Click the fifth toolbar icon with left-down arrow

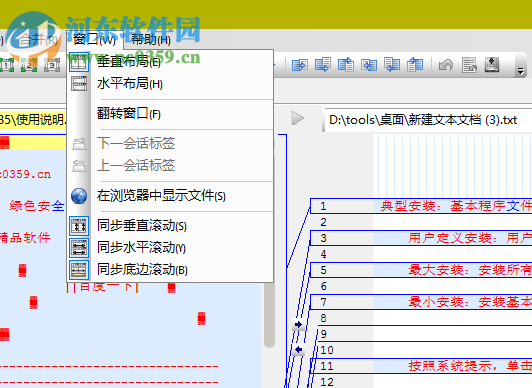tap(392, 64)
